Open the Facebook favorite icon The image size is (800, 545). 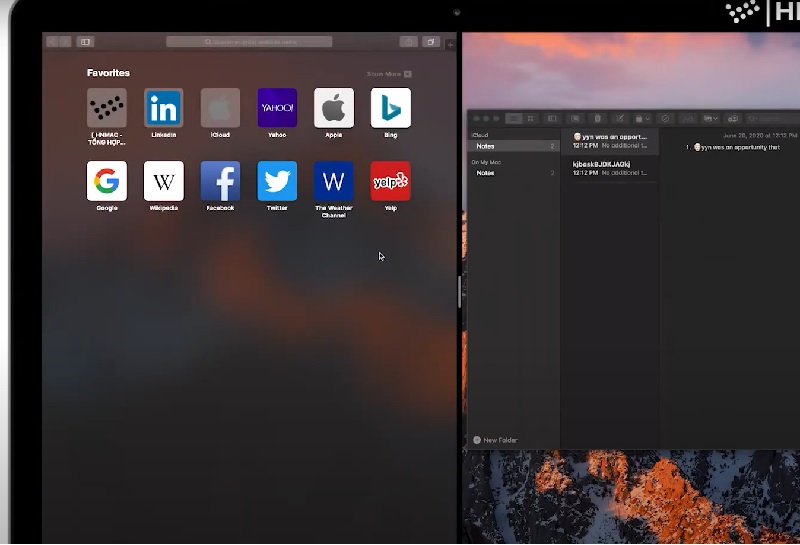point(220,181)
